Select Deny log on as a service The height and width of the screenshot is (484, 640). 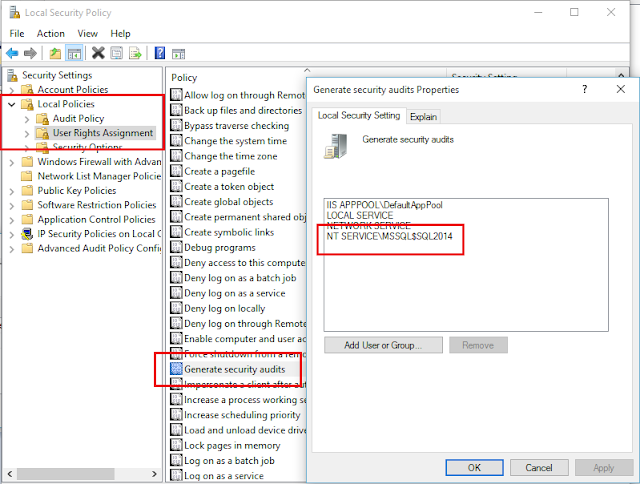point(235,293)
